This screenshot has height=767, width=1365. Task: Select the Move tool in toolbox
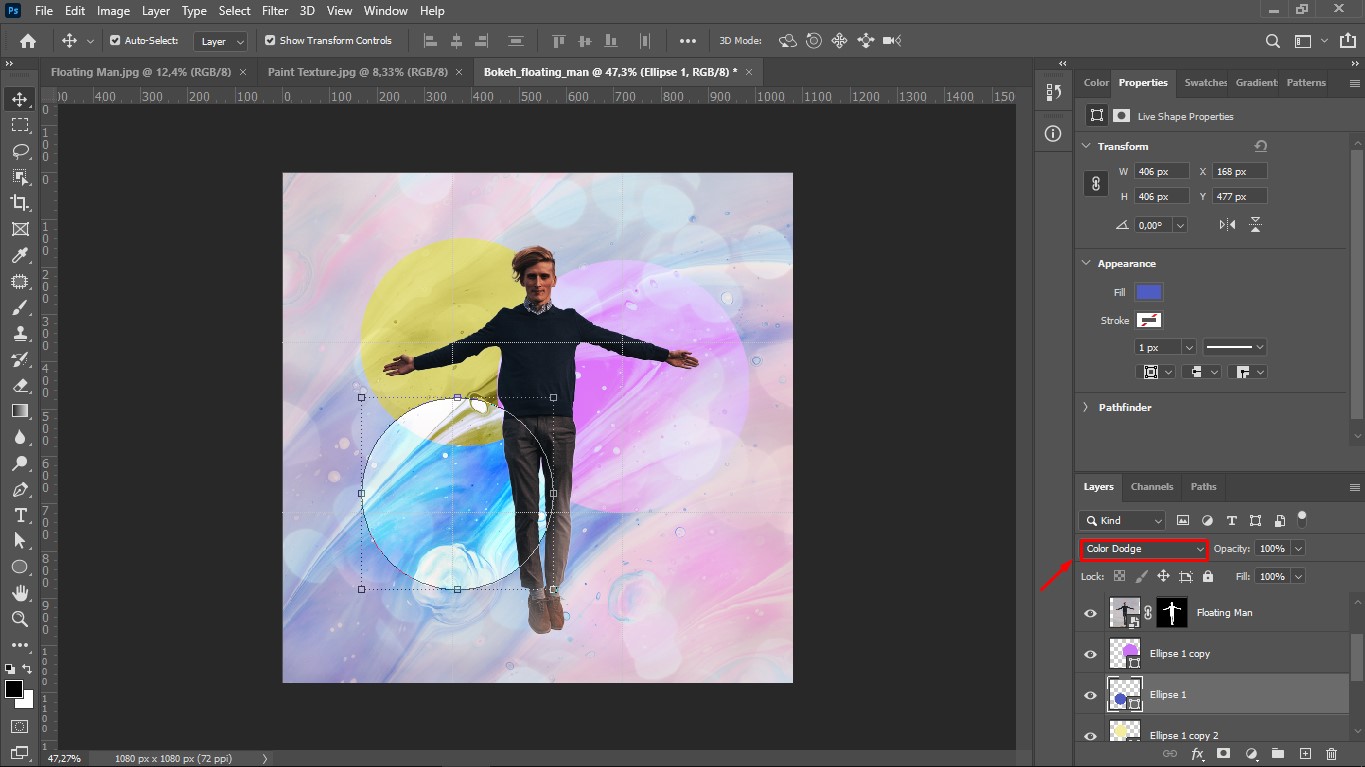tap(20, 99)
